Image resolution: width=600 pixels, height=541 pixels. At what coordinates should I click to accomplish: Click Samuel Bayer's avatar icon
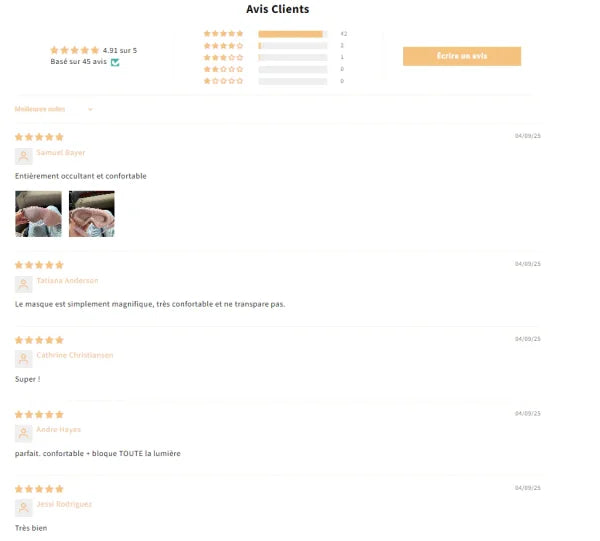(x=23, y=156)
